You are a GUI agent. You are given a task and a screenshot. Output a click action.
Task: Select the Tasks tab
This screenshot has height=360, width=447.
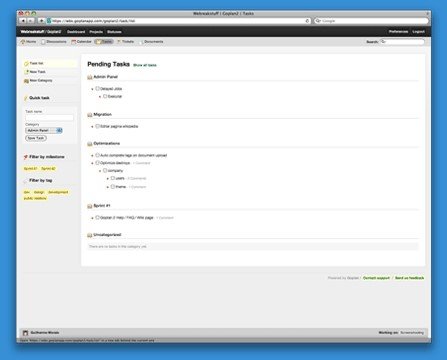tap(104, 42)
